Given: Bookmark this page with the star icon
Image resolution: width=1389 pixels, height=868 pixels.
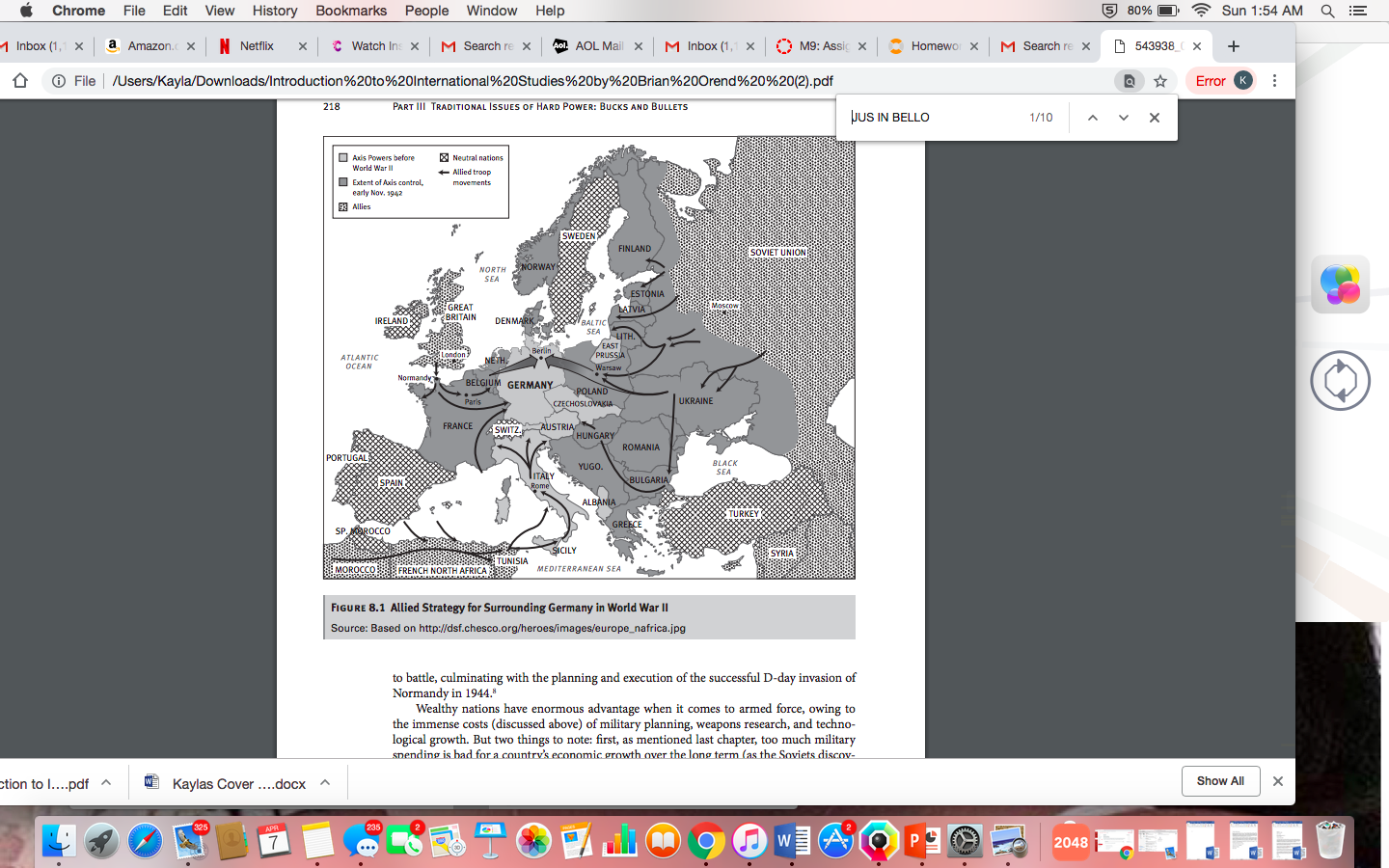Looking at the screenshot, I should click(x=1160, y=81).
